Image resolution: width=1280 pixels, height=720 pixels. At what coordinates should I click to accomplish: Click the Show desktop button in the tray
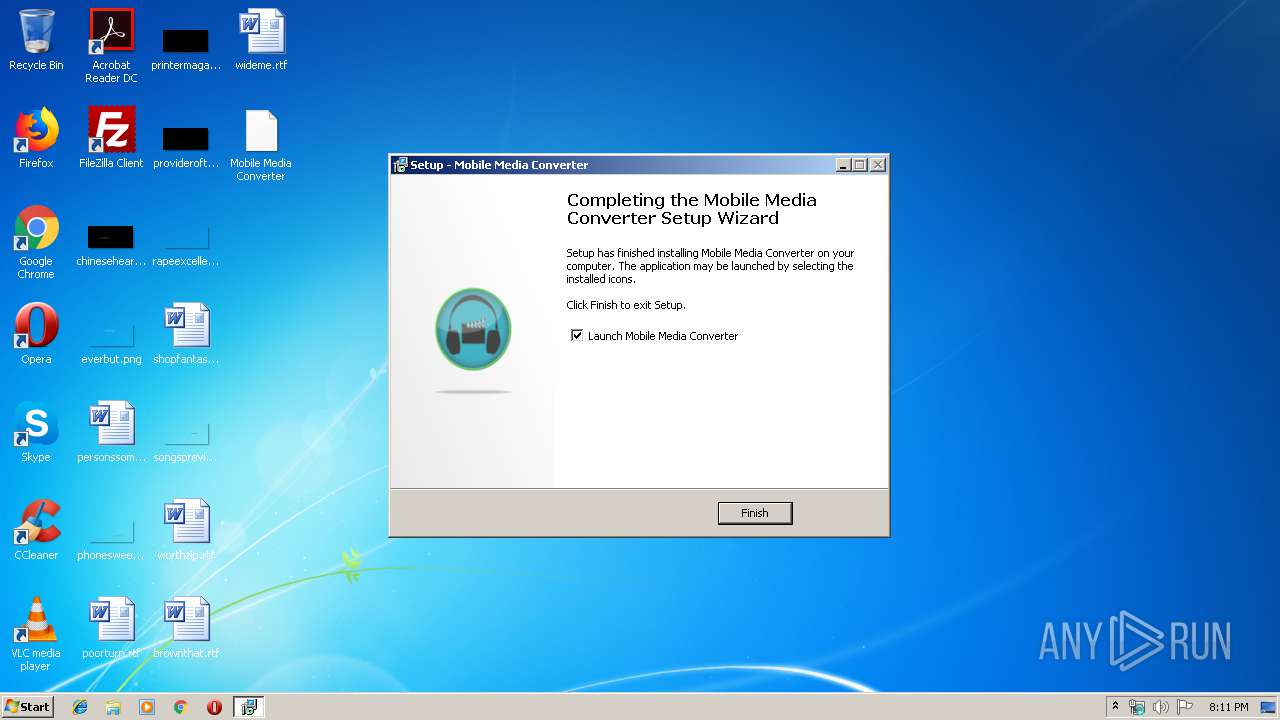click(1269, 707)
